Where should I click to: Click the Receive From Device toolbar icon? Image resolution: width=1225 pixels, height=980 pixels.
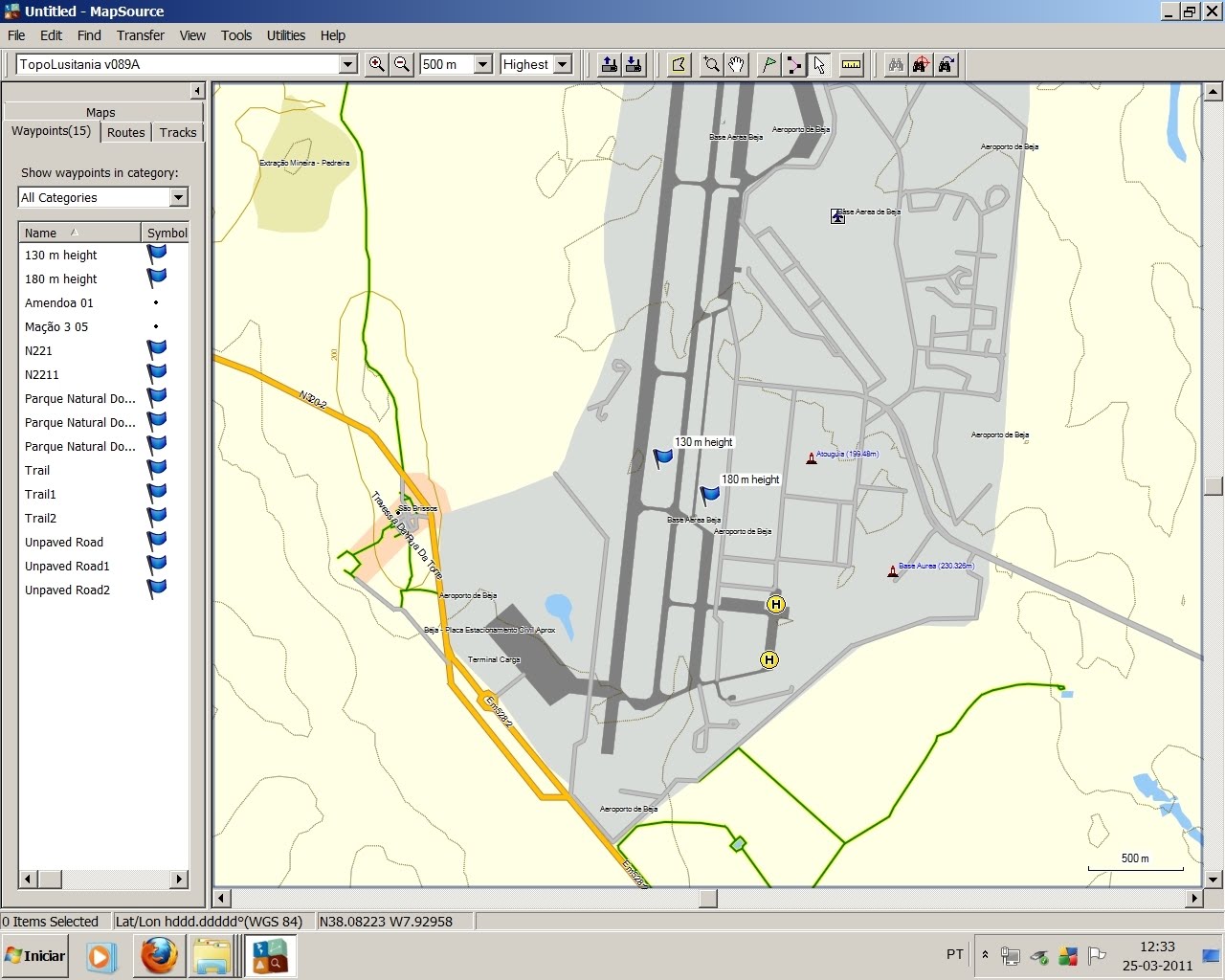634,64
